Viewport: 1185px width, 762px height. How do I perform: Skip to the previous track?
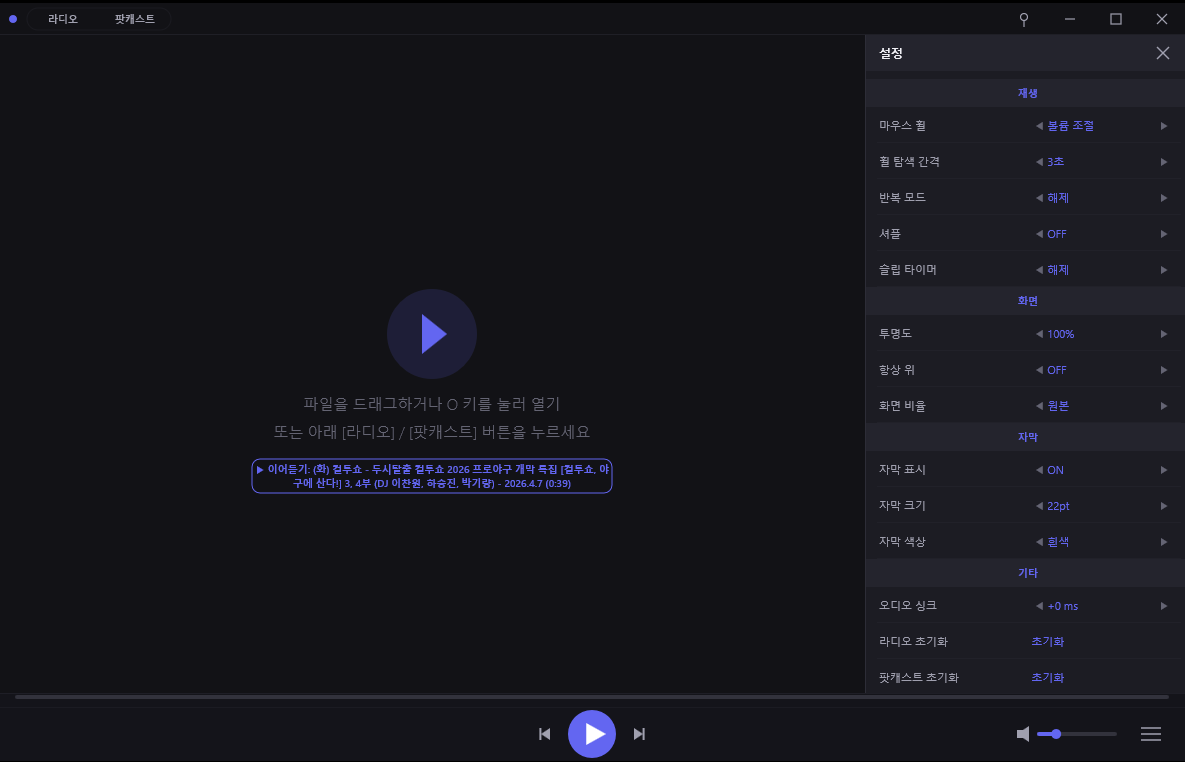click(545, 734)
